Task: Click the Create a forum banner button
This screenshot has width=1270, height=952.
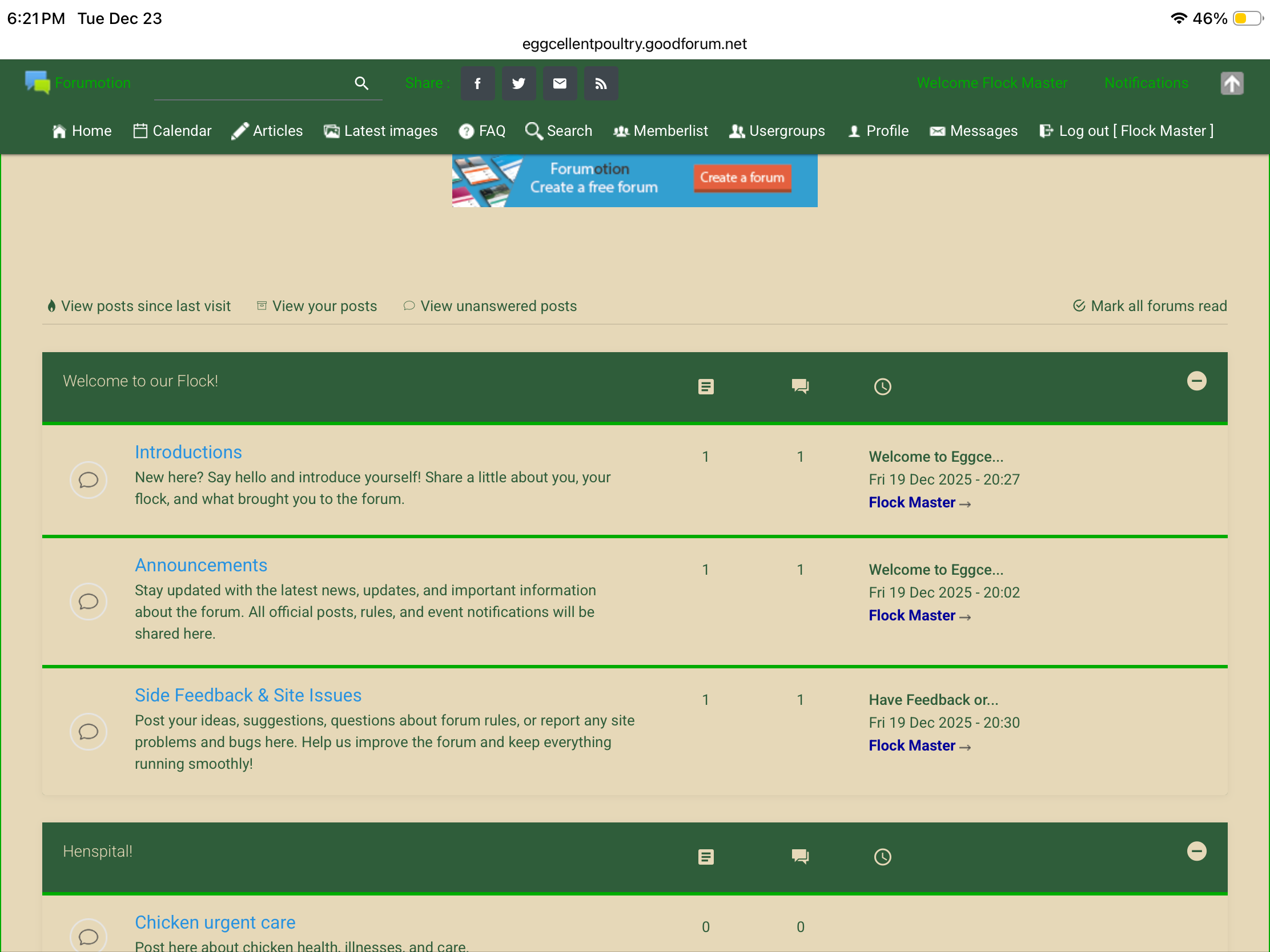Action: (x=742, y=178)
